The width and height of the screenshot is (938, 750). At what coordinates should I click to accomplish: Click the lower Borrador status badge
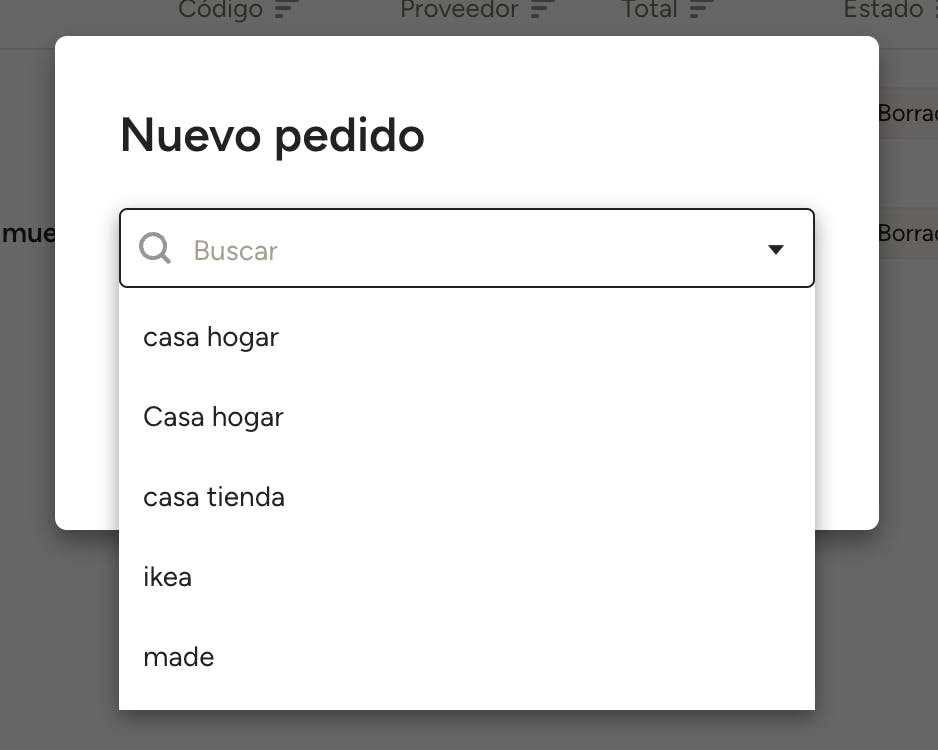908,233
